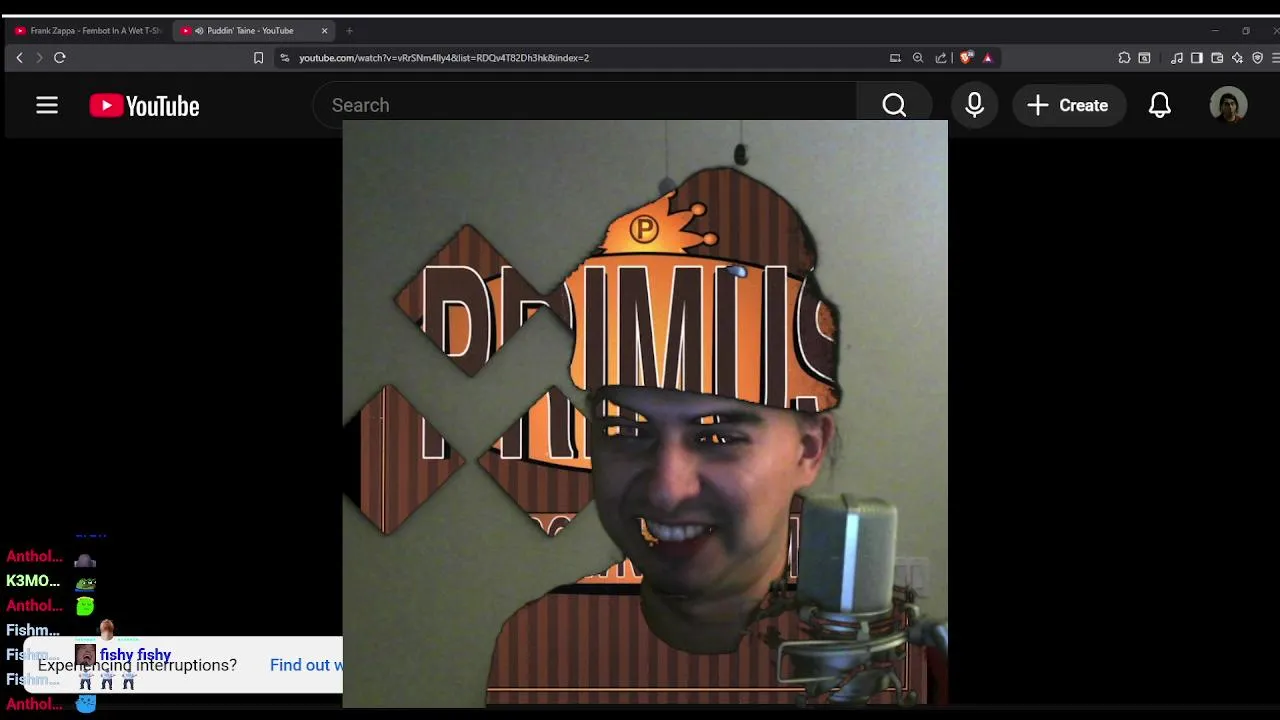
Task: Open the zoom magnifier in address bar
Action: 918,58
